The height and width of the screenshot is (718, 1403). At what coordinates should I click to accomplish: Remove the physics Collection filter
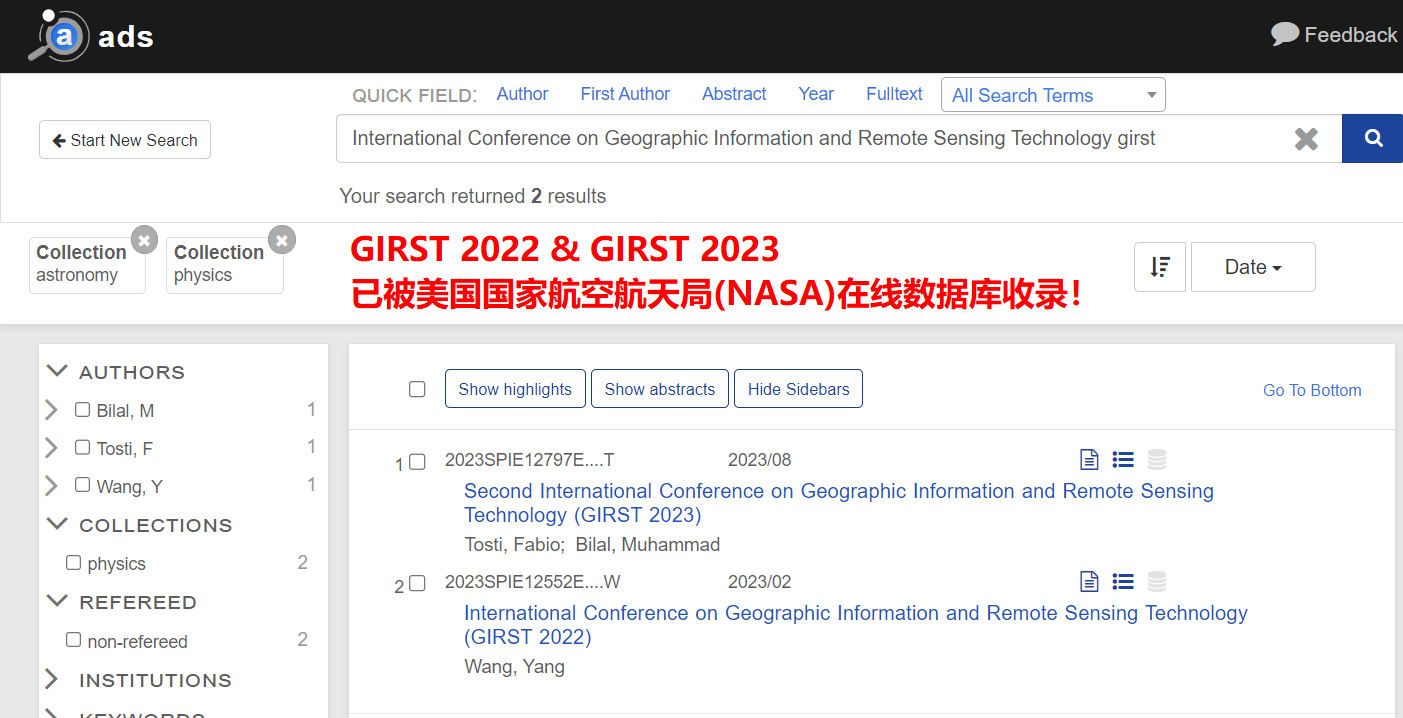283,239
